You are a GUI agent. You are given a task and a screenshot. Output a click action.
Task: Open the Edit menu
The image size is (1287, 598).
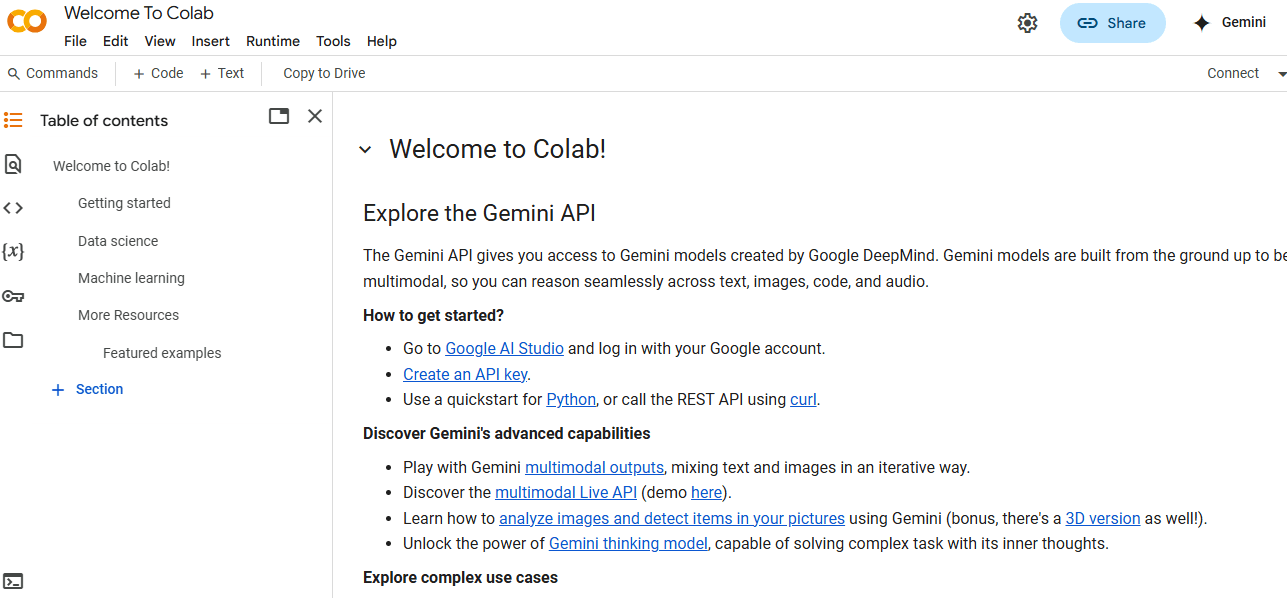tap(115, 41)
